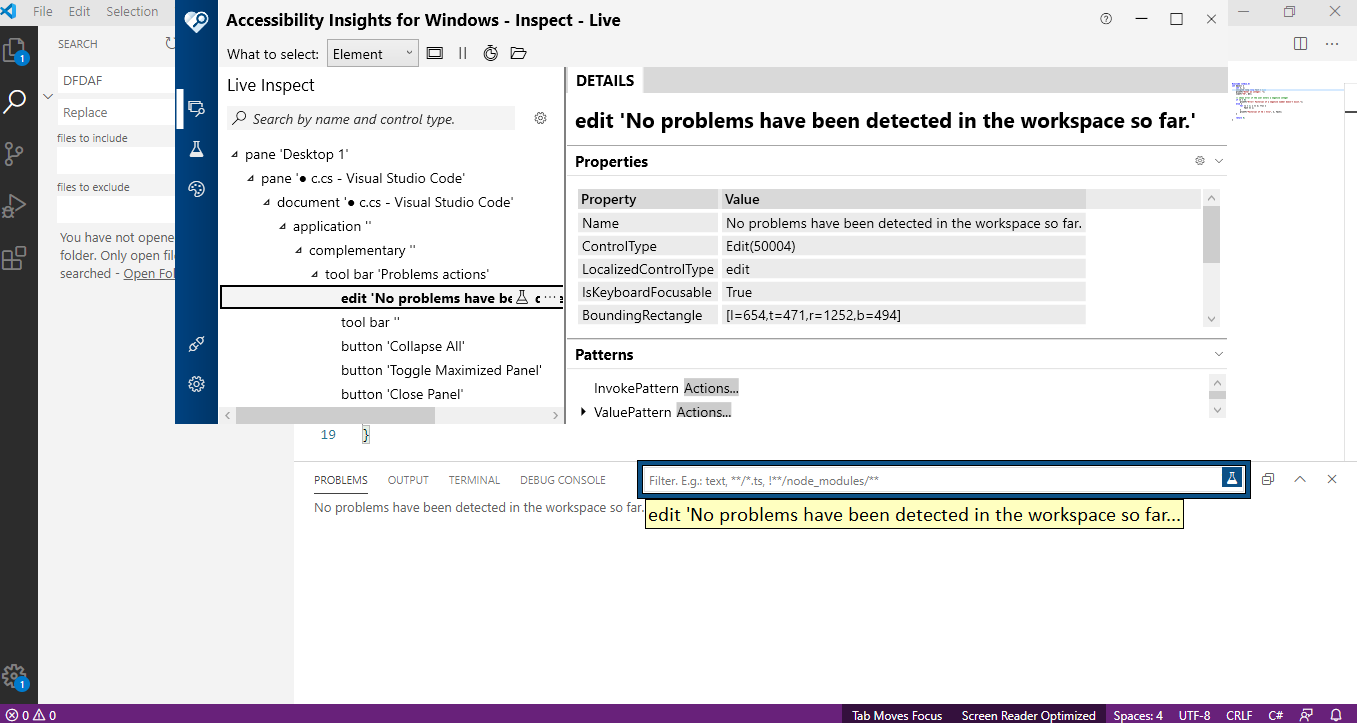The width and height of the screenshot is (1357, 723).
Task: Click the stopwatch timed-selection icon in the toolbar
Action: pyautogui.click(x=490, y=53)
